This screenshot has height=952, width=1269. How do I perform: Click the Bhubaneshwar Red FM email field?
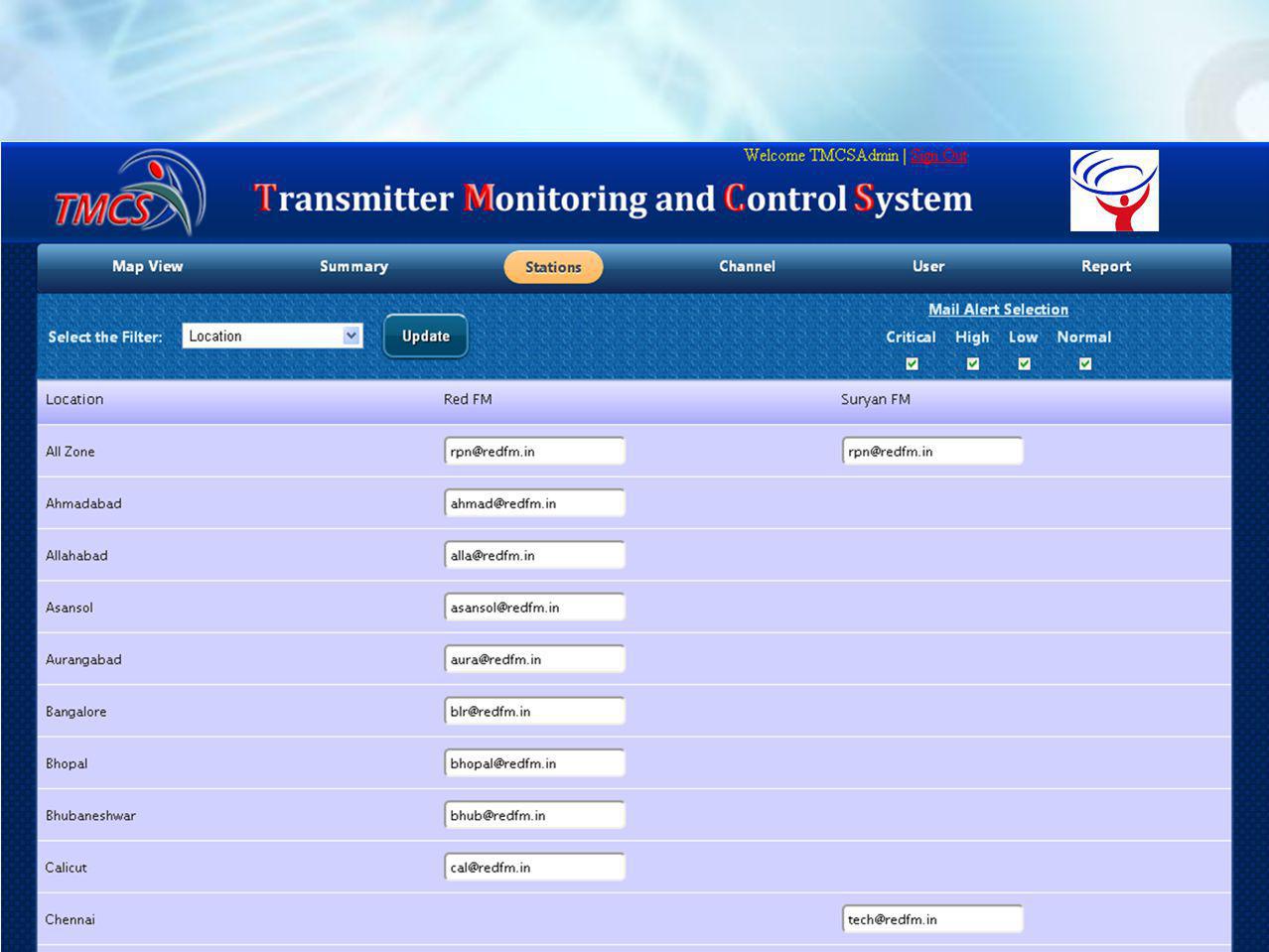pos(534,815)
